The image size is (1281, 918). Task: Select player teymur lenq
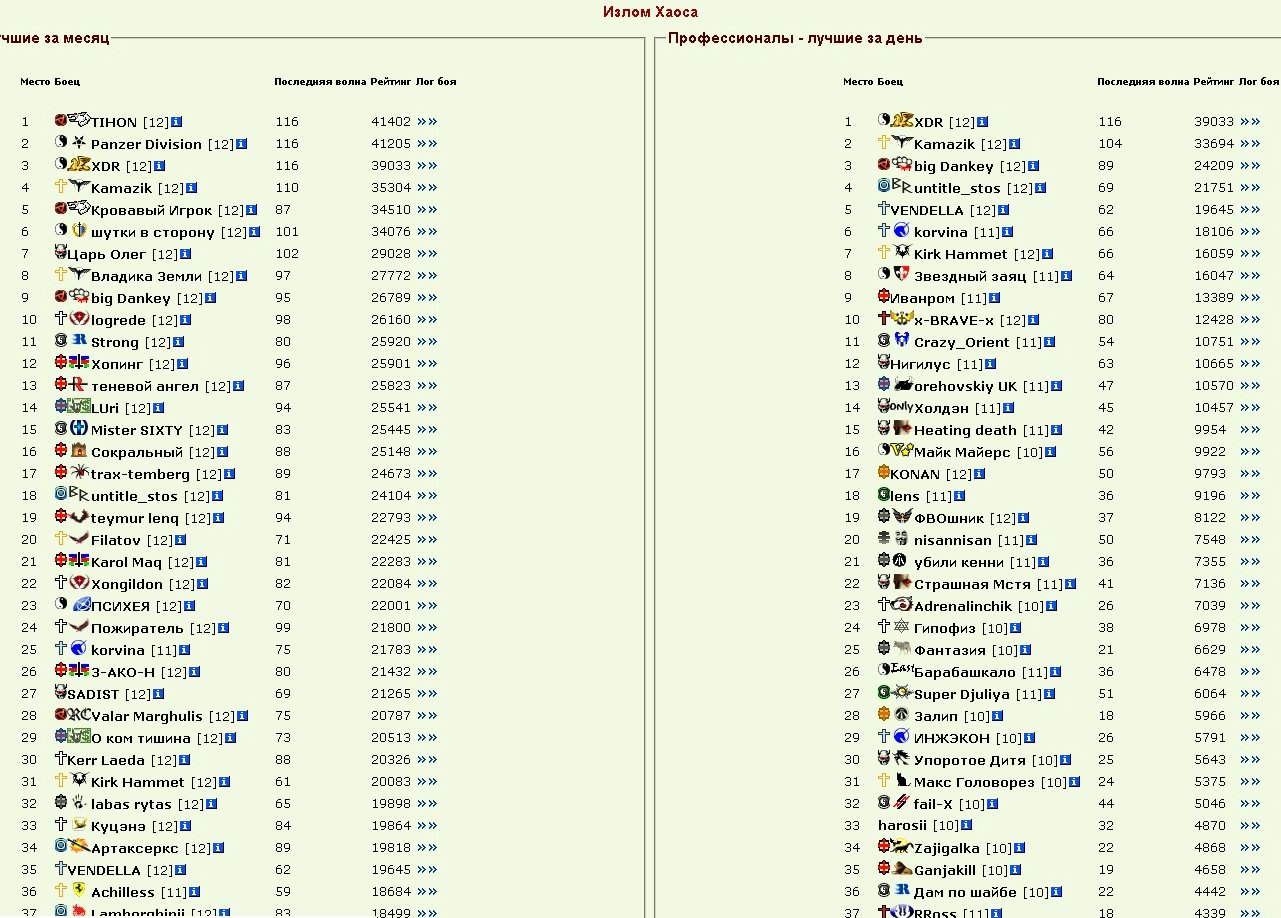(x=135, y=518)
